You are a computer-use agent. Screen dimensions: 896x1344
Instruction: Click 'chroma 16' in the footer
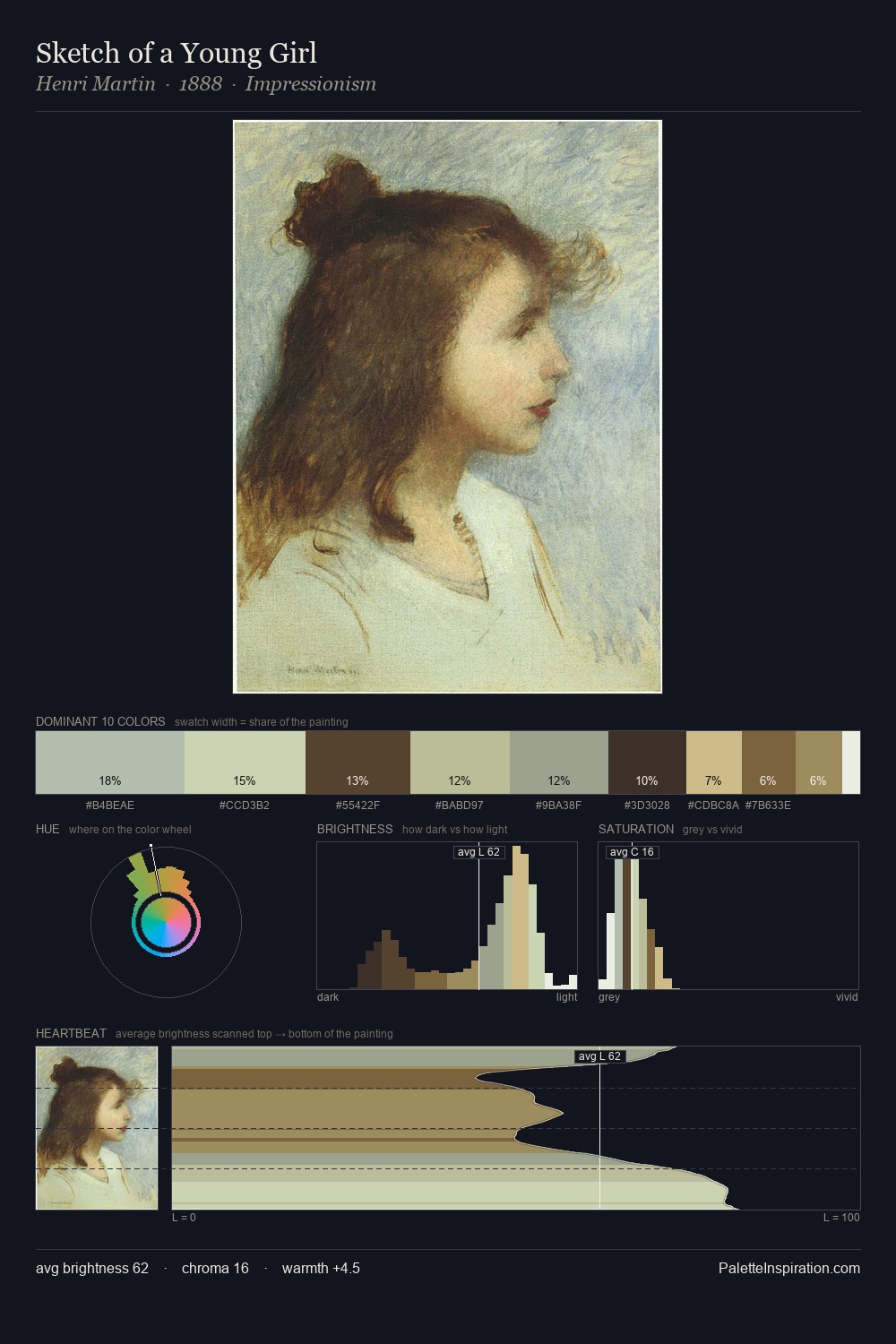coord(215,1268)
